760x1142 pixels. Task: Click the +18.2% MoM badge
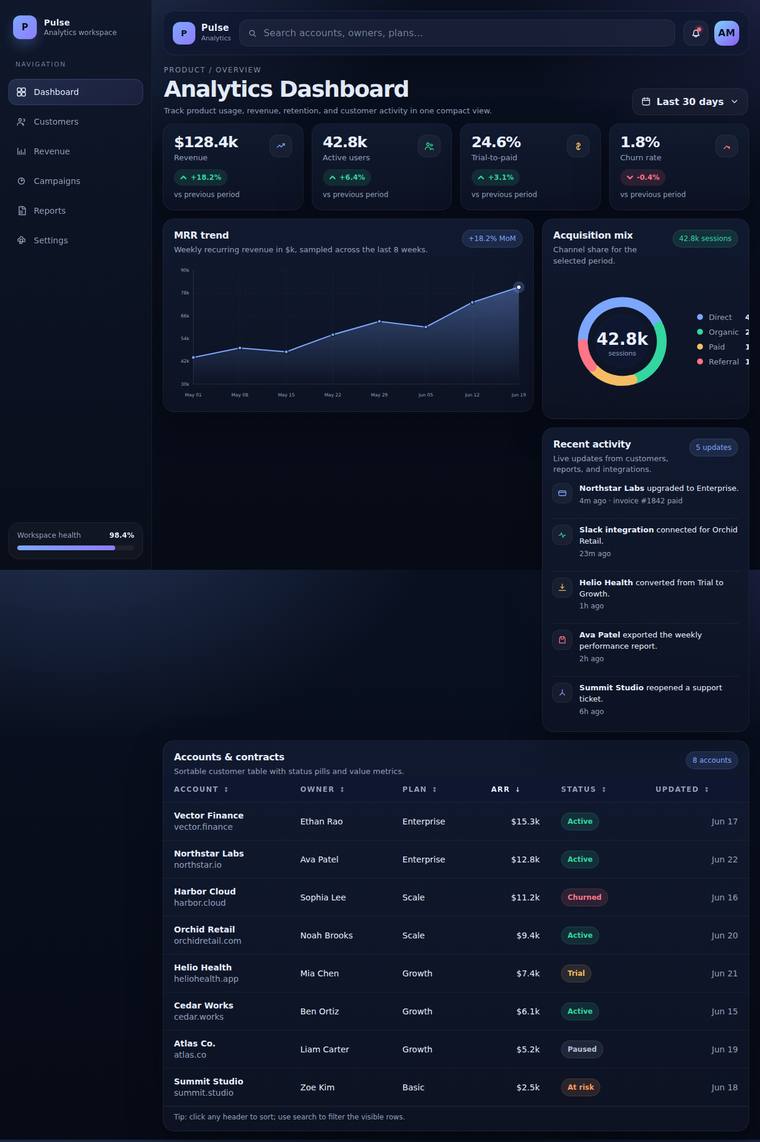492,239
